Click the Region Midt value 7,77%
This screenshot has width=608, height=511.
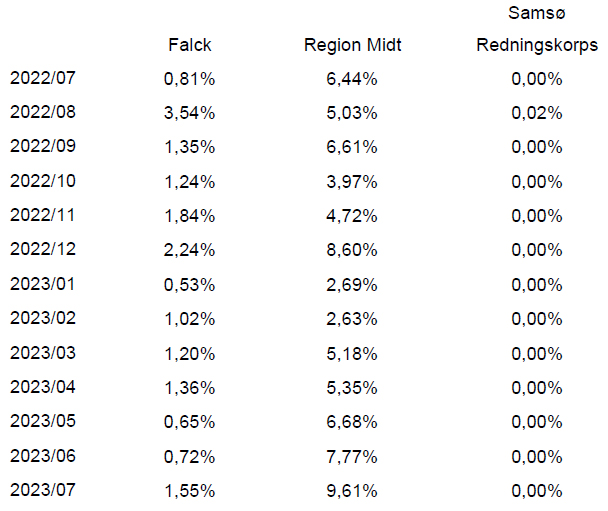(x=352, y=457)
